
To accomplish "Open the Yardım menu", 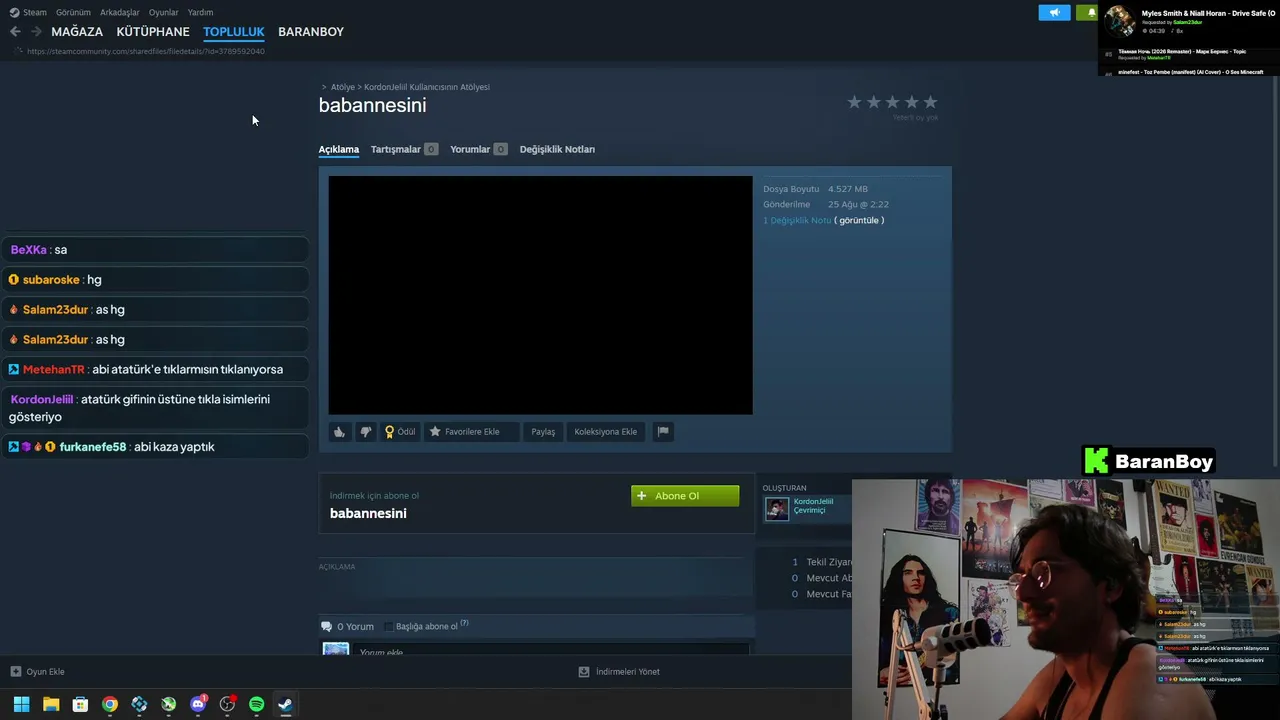I will pyautogui.click(x=200, y=13).
